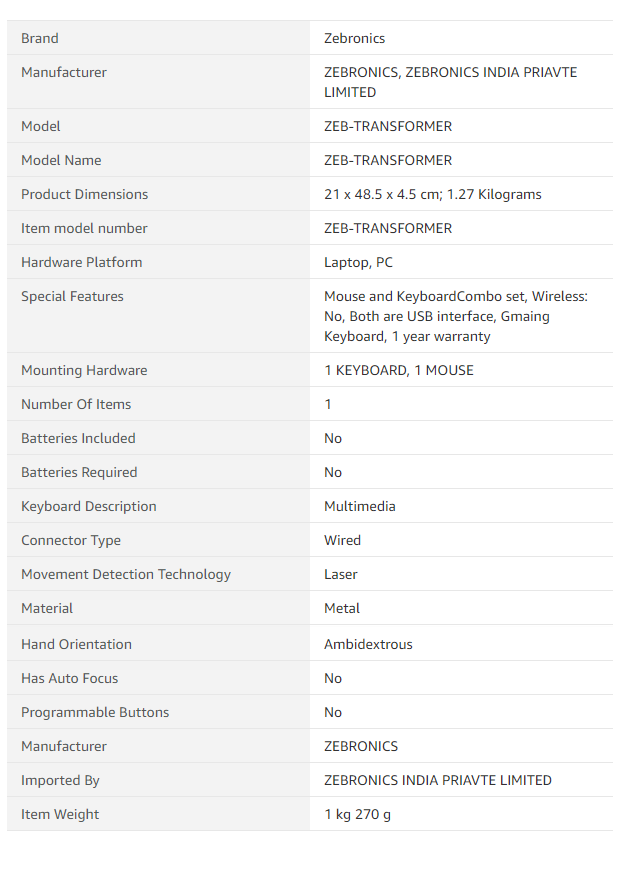Click the Ambidextrous hand orientation value
This screenshot has width=619, height=872.
click(368, 644)
